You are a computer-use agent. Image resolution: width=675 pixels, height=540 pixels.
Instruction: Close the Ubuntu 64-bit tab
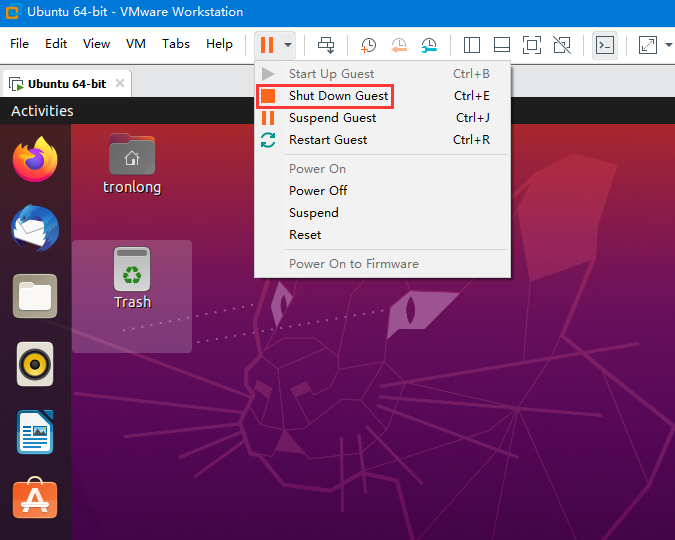point(120,83)
